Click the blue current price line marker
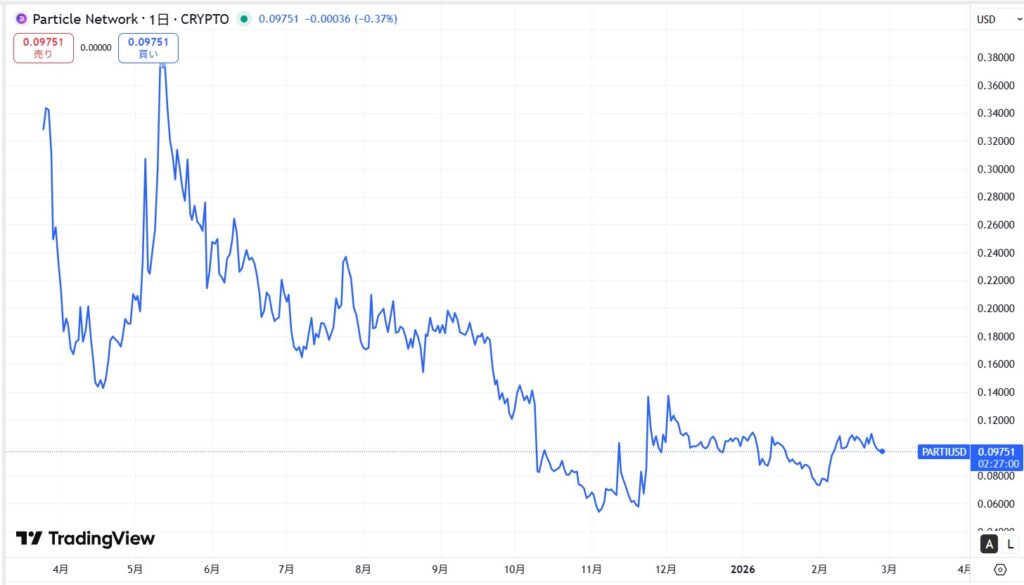This screenshot has width=1024, height=585. coord(882,451)
